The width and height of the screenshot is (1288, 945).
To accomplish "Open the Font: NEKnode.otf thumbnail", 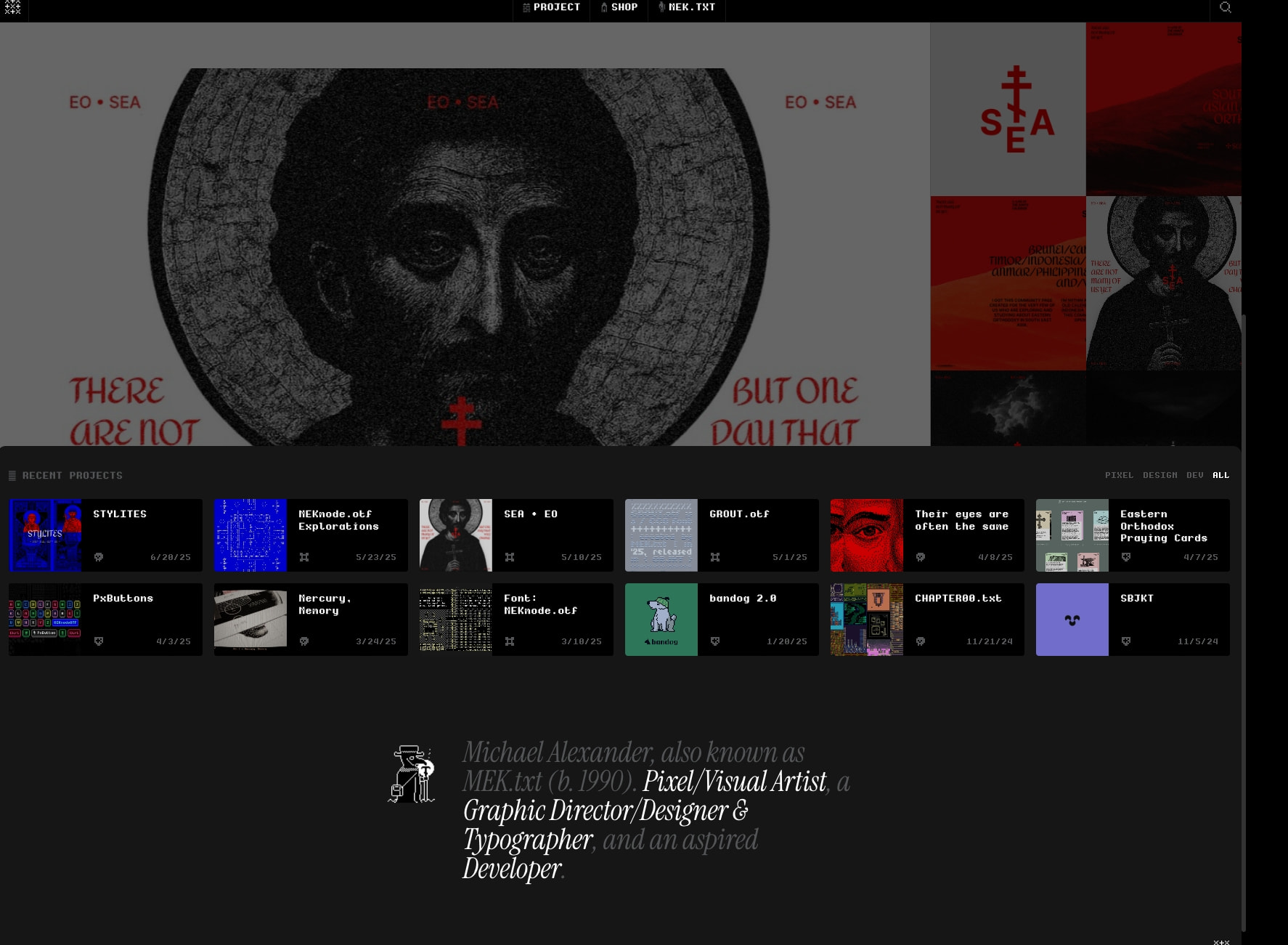I will 456,620.
